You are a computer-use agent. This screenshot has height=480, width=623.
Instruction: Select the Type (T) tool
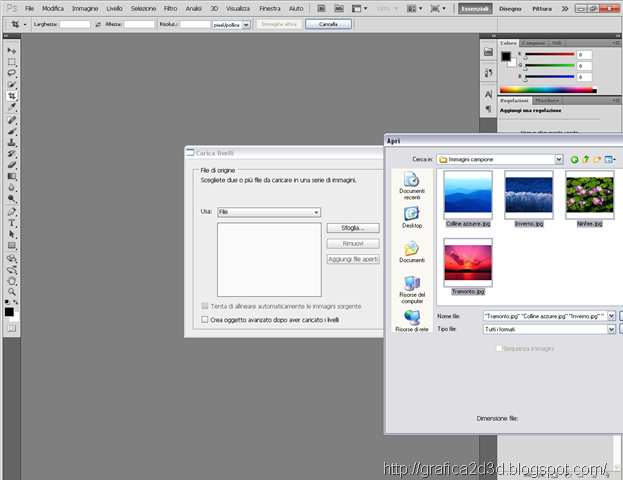click(12, 222)
